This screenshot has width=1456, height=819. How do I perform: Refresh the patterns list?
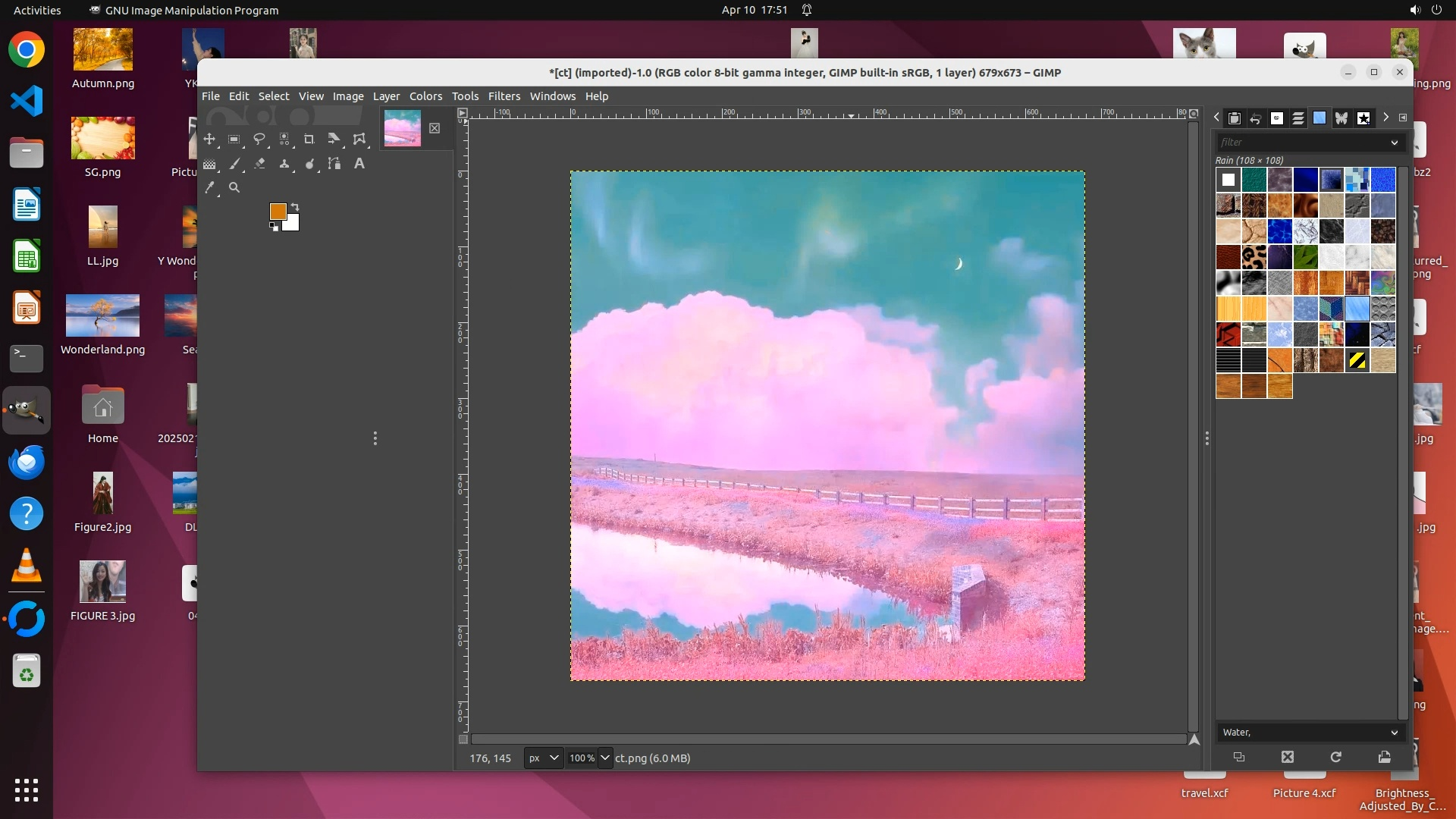pyautogui.click(x=1335, y=757)
